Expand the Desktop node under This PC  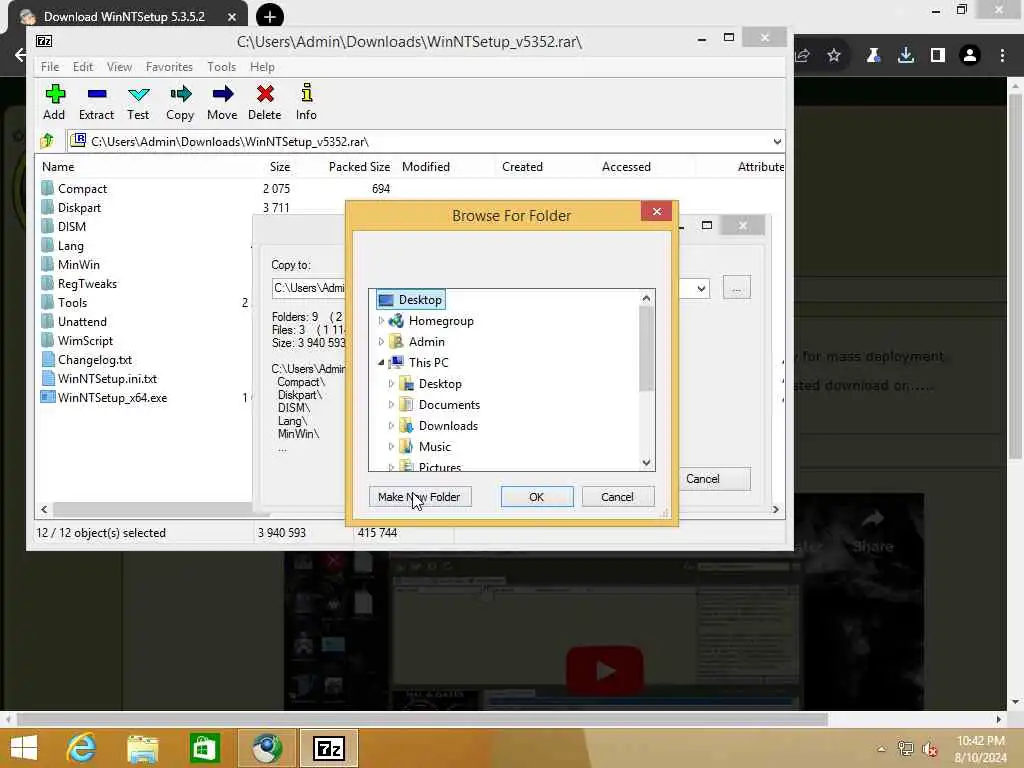point(391,384)
